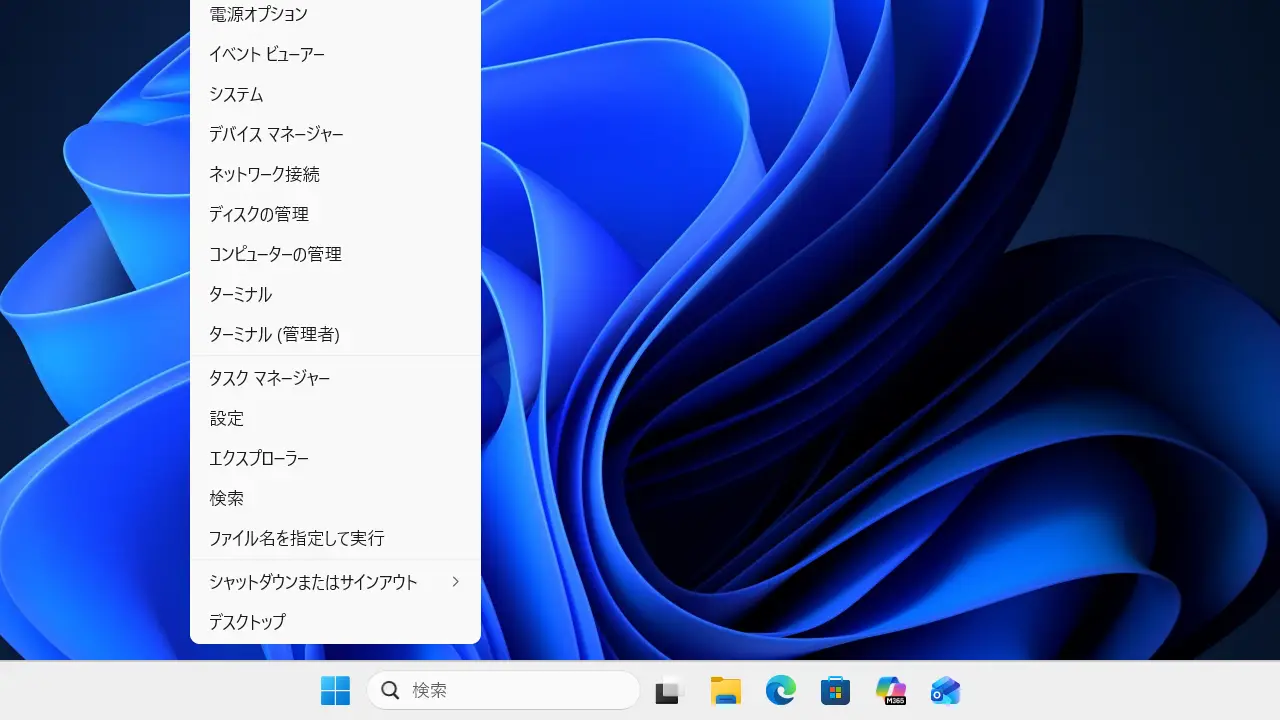Open 設定 from the menu
Screen dimensions: 1280x720
(x=226, y=418)
